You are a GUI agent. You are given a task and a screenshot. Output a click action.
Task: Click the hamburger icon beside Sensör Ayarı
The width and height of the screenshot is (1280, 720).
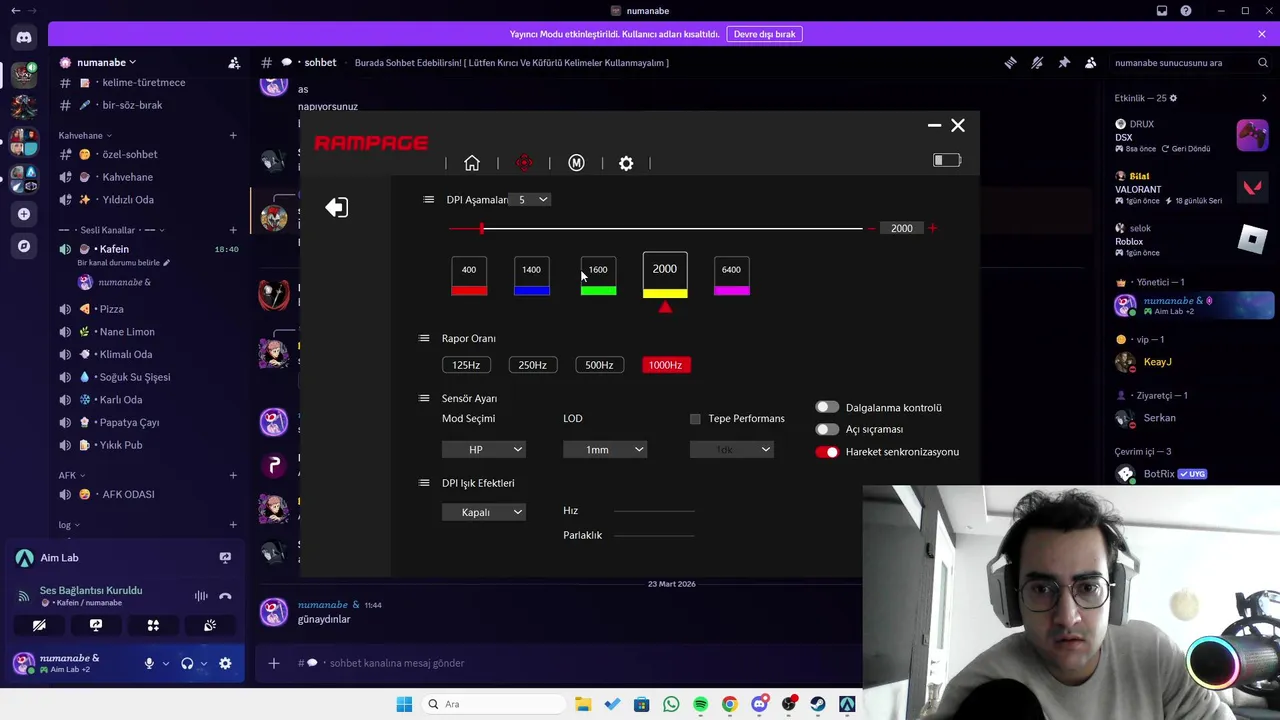[424, 398]
